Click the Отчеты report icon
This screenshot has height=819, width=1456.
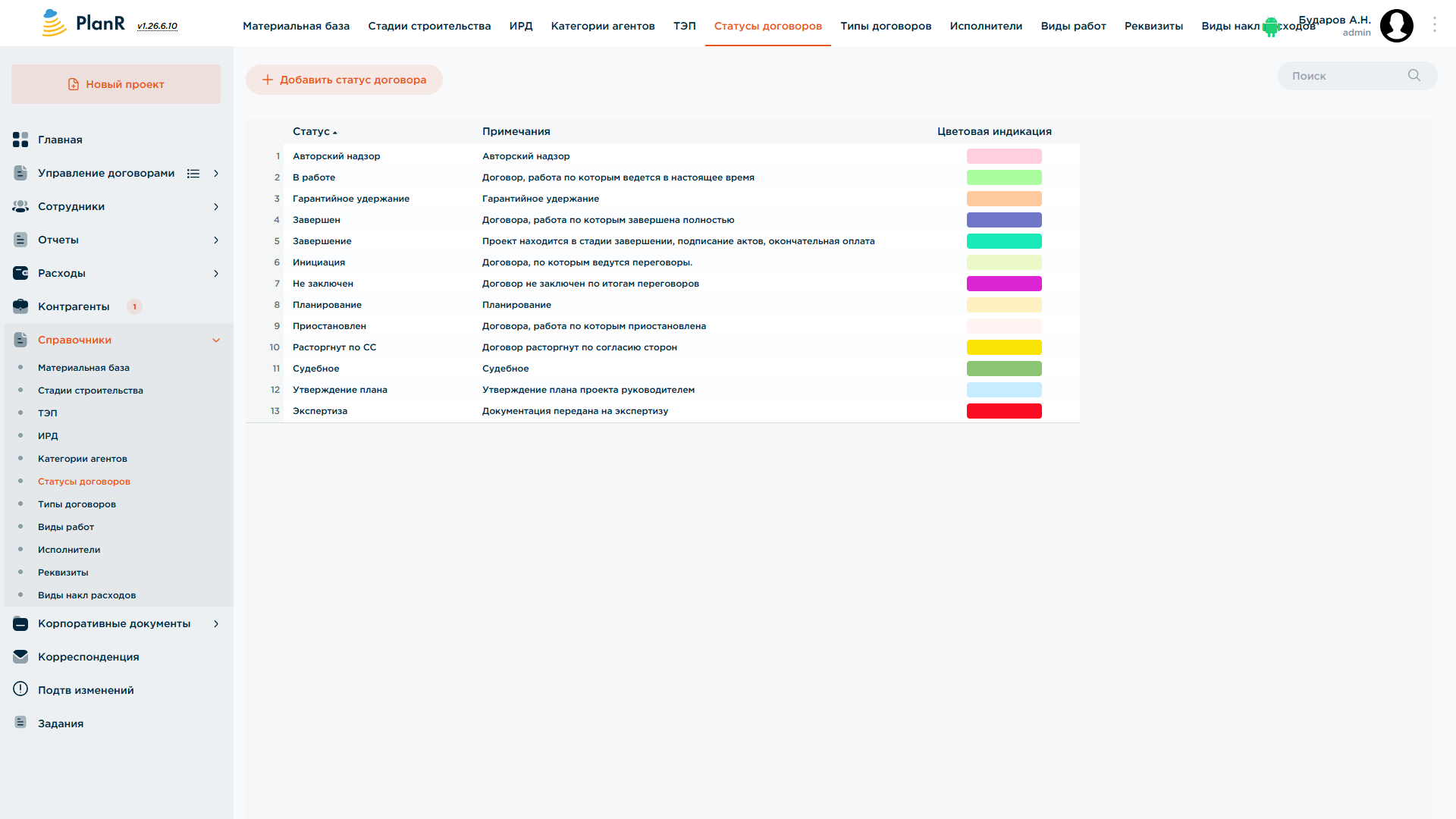click(x=20, y=240)
